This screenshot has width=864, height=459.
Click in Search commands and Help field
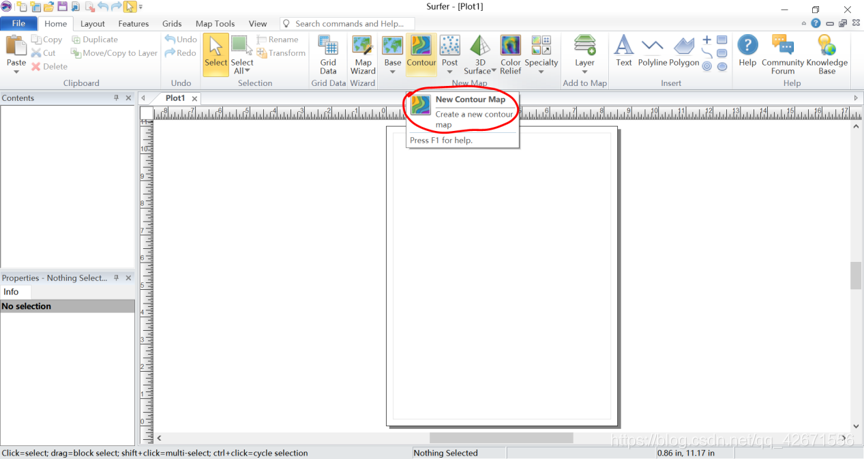tap(347, 24)
